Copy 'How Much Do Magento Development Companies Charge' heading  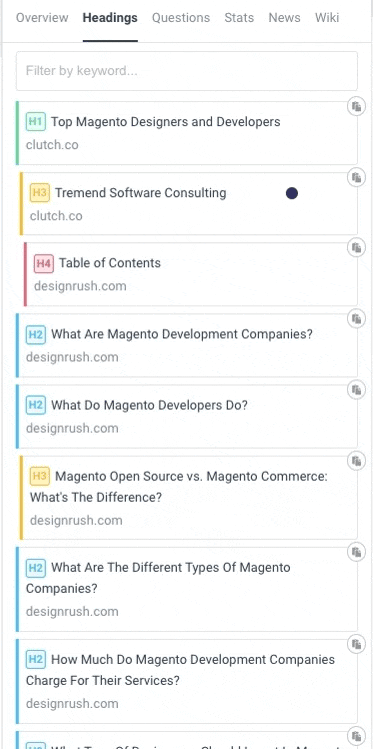(356, 644)
